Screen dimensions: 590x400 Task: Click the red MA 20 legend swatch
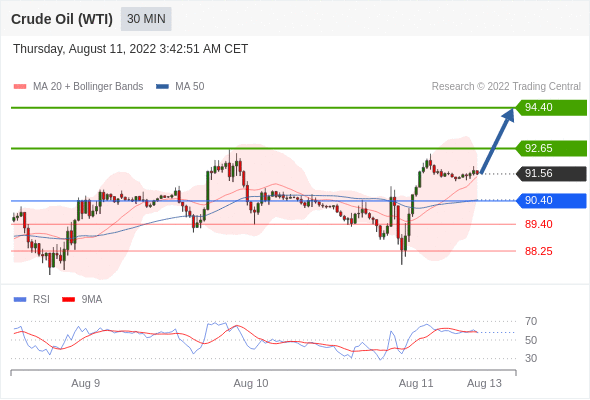tap(20, 87)
